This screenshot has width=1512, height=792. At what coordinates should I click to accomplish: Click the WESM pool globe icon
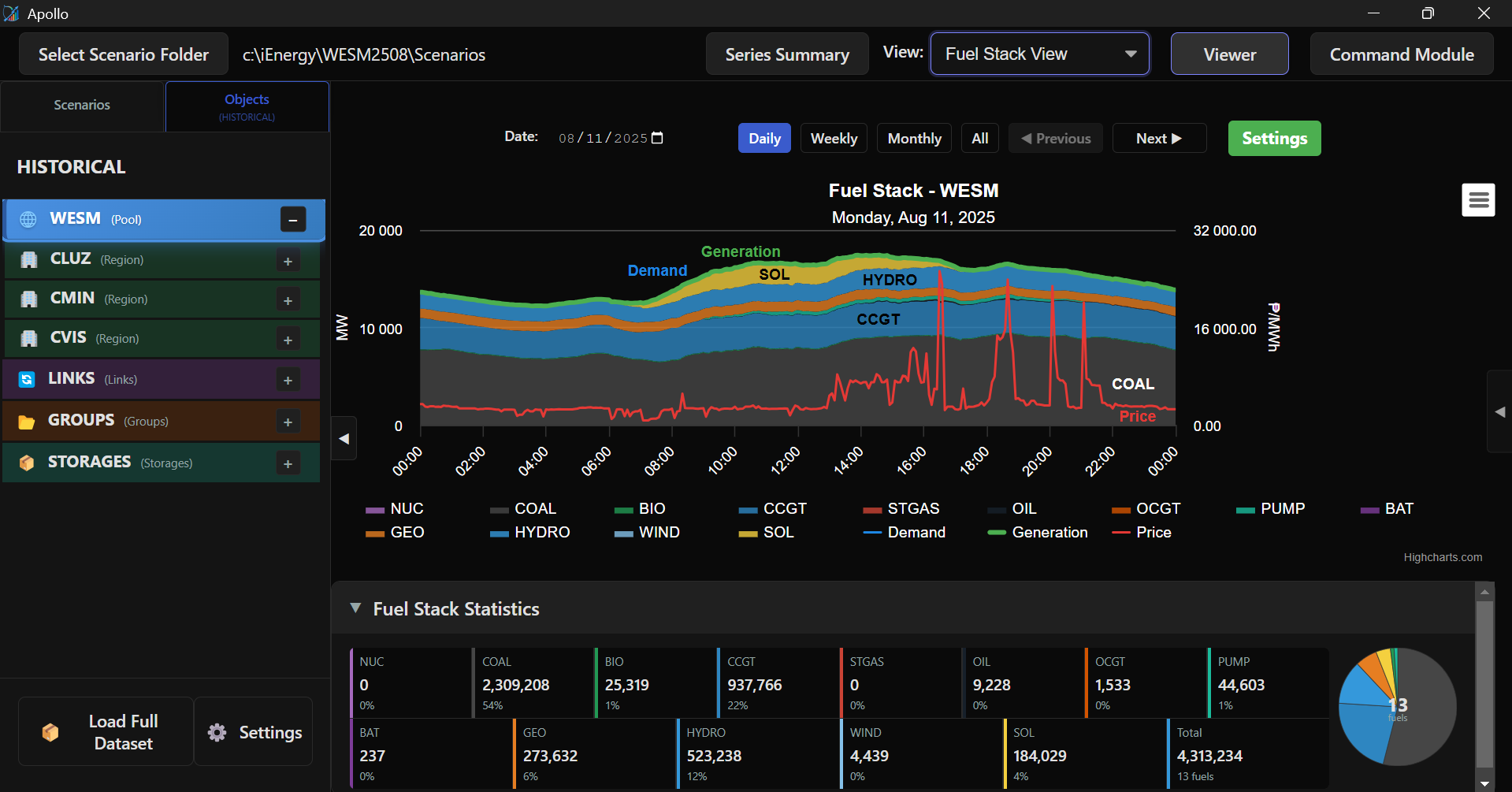28,219
